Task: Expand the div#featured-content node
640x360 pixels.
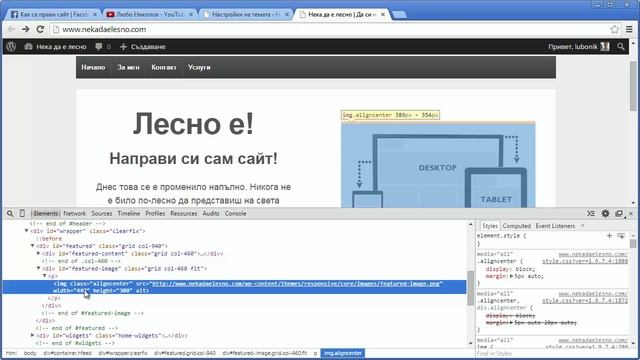Action: [x=39, y=253]
